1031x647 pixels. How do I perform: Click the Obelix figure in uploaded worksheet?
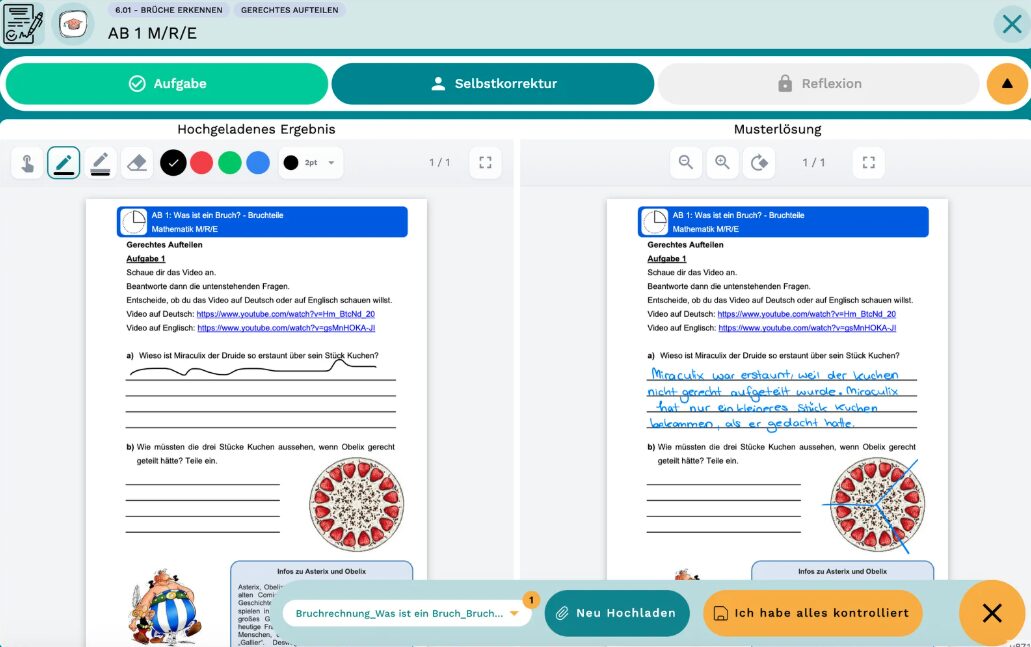(164, 608)
